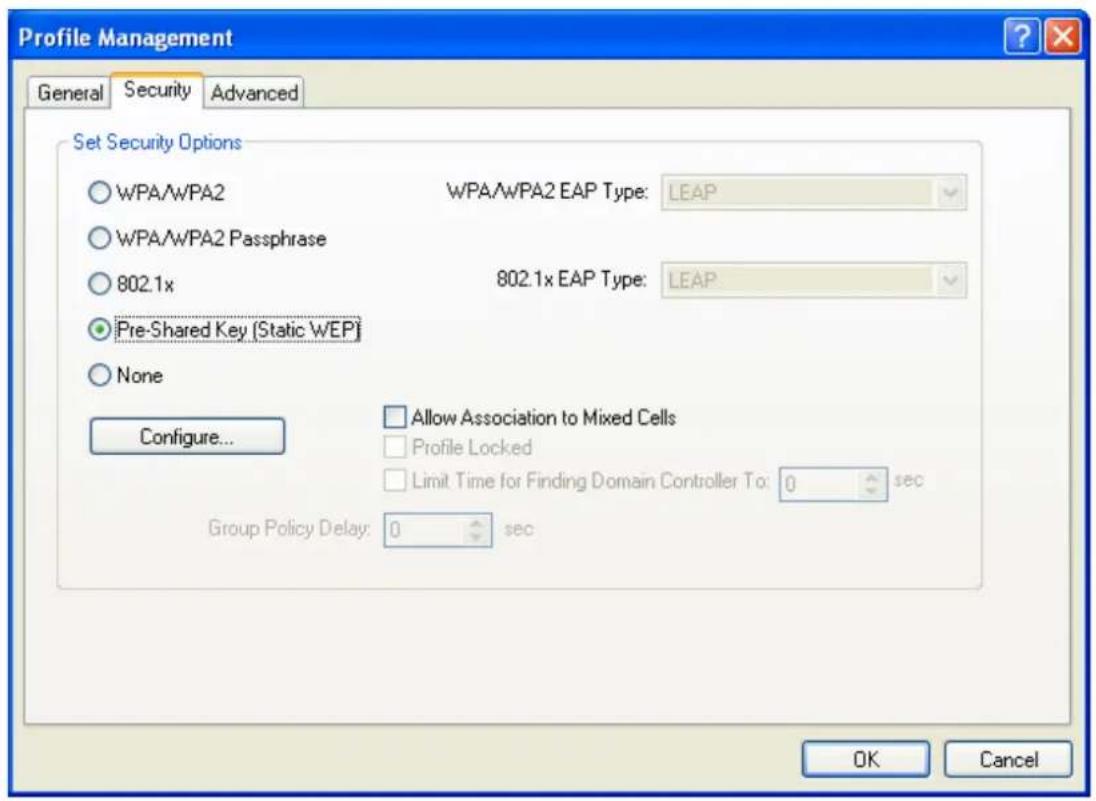1096x801 pixels.
Task: Increase the domain controller time limit value
Action: (x=872, y=477)
